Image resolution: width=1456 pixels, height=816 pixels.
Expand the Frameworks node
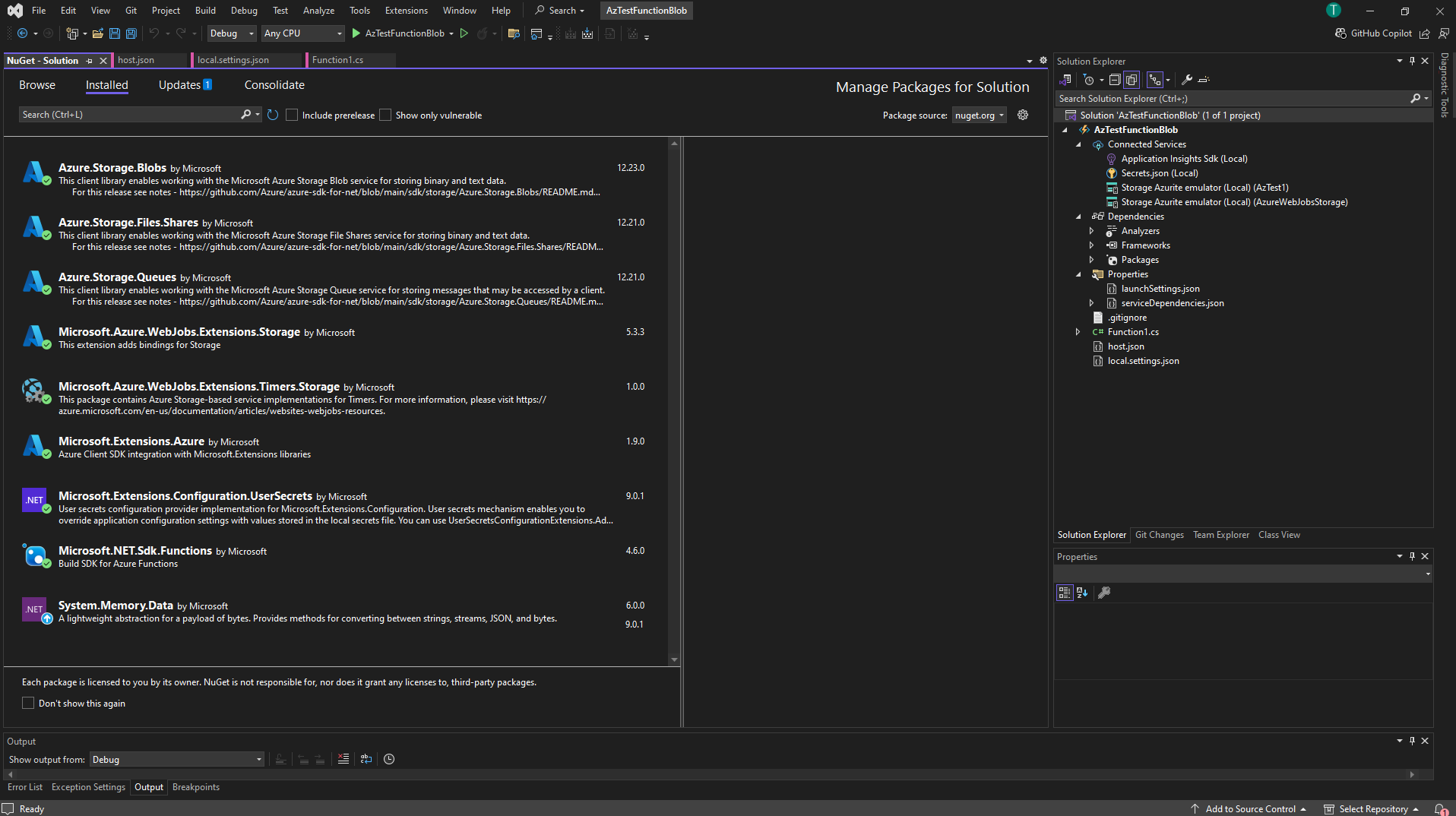point(1092,245)
